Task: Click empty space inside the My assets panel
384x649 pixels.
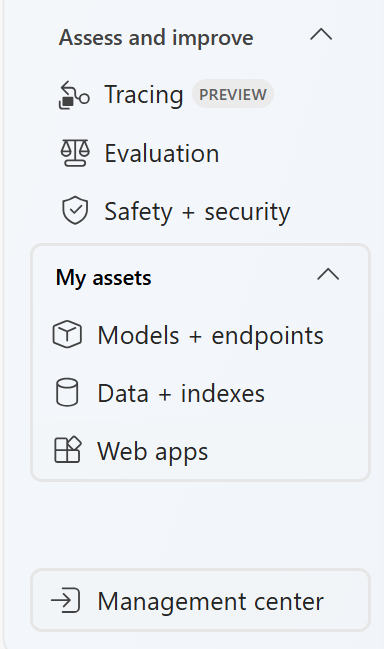Action: pos(290,451)
